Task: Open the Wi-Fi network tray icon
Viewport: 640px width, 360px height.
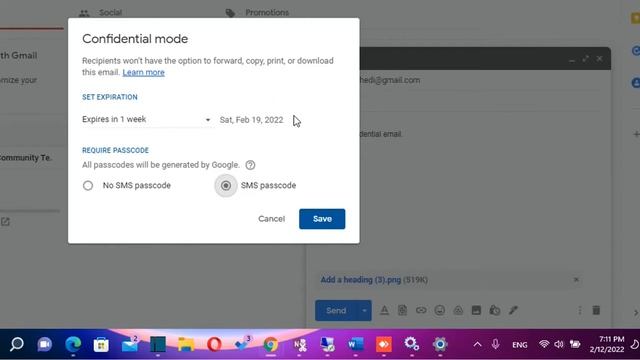Action: tap(544, 344)
